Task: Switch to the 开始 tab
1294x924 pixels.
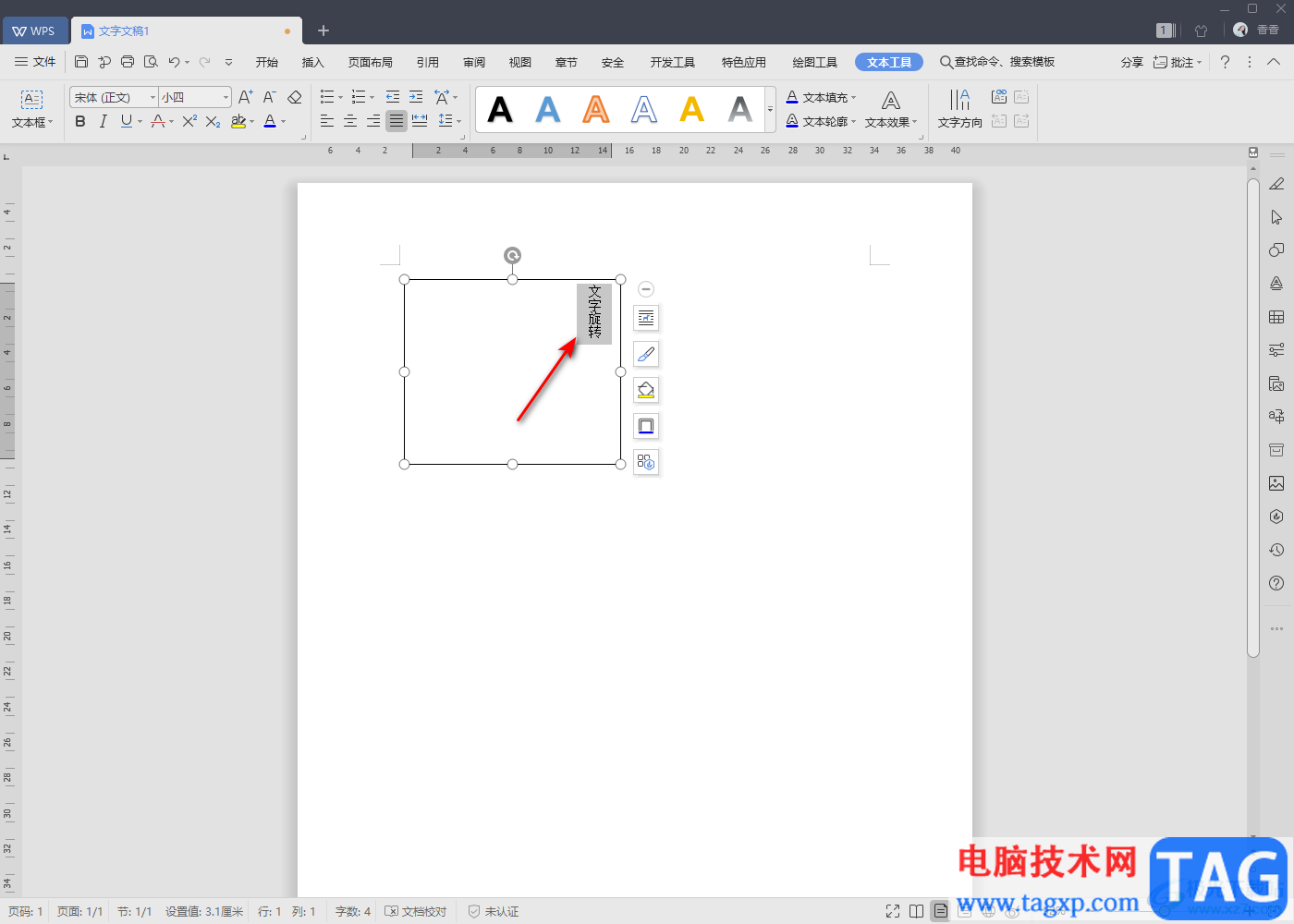Action: (x=267, y=62)
